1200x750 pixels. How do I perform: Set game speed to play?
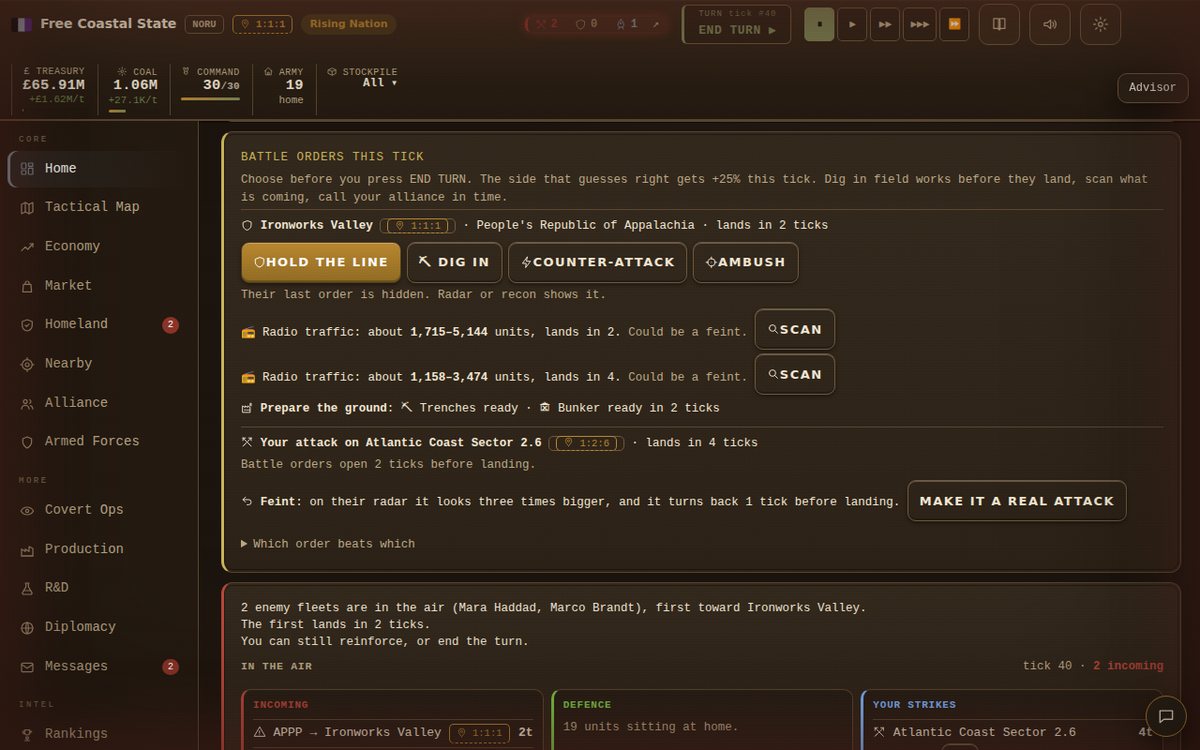coord(852,24)
